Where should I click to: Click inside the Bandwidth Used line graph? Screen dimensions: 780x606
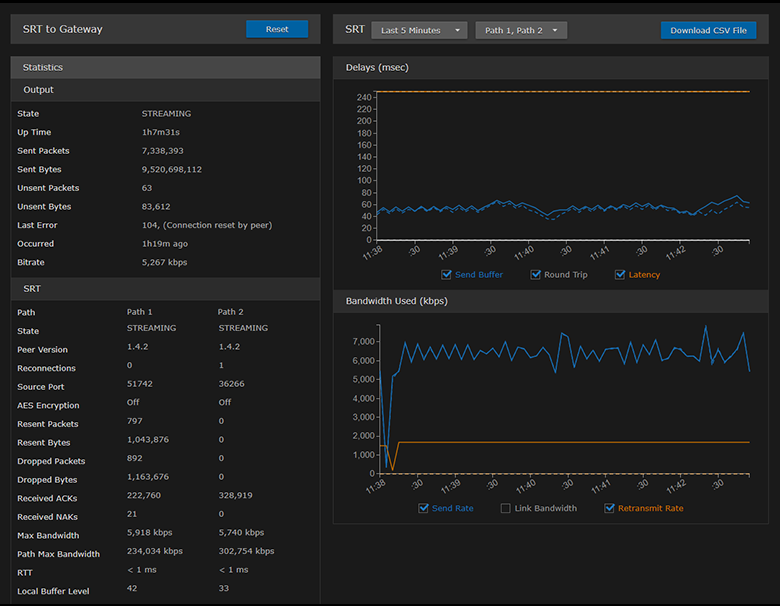(x=560, y=400)
